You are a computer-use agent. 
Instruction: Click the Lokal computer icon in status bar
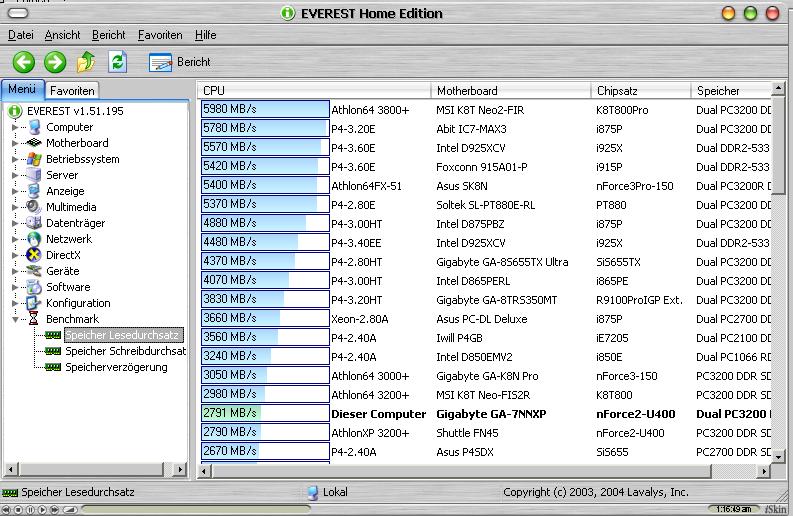coord(313,492)
